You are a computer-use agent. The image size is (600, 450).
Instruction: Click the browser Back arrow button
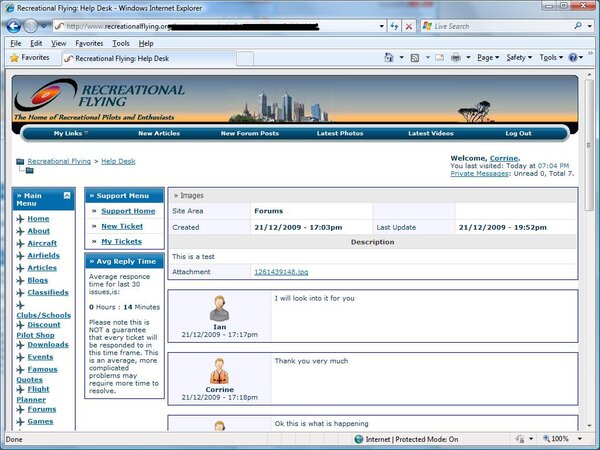click(x=14, y=26)
